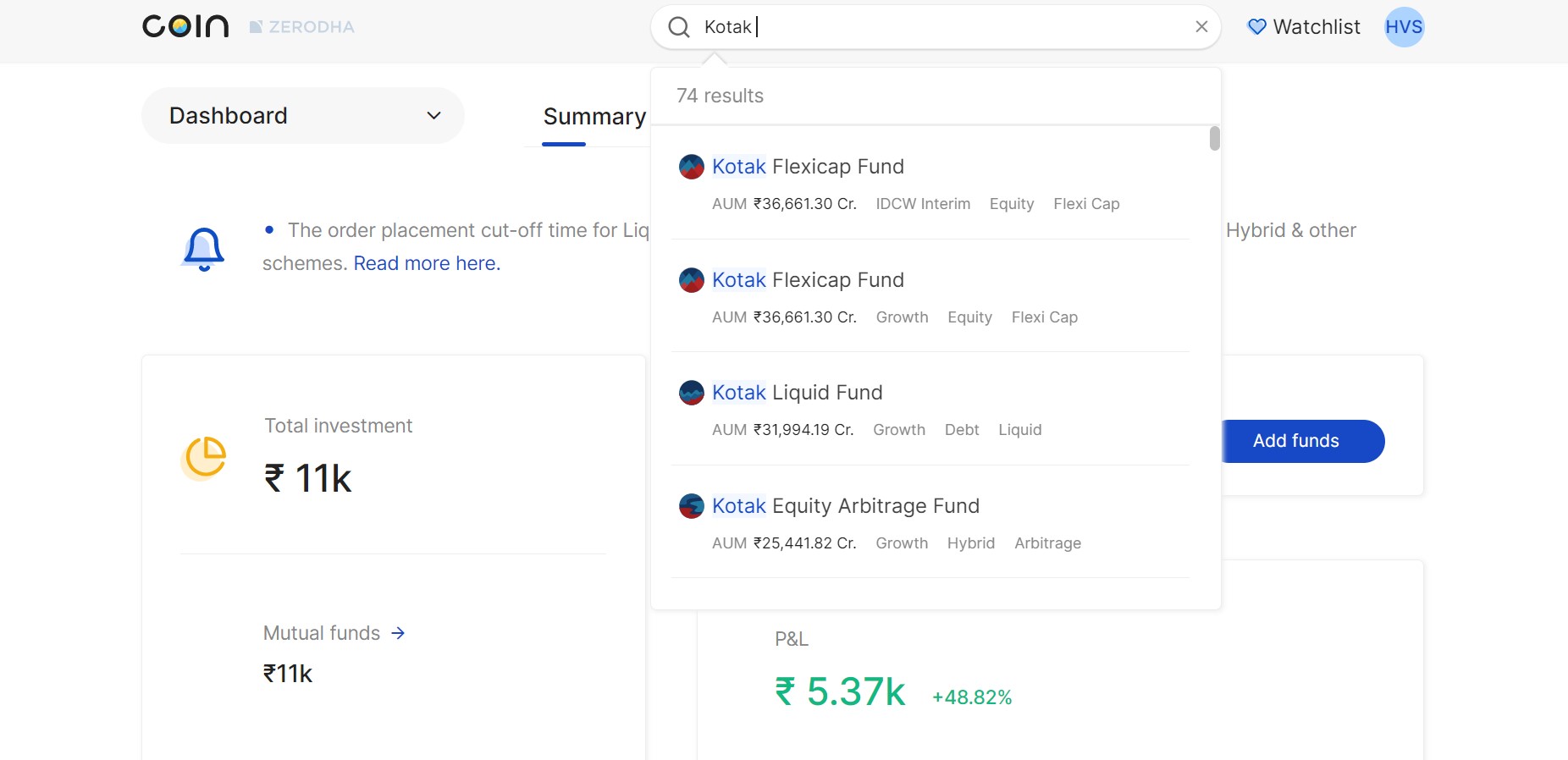Click the search magnifier icon

point(679,27)
